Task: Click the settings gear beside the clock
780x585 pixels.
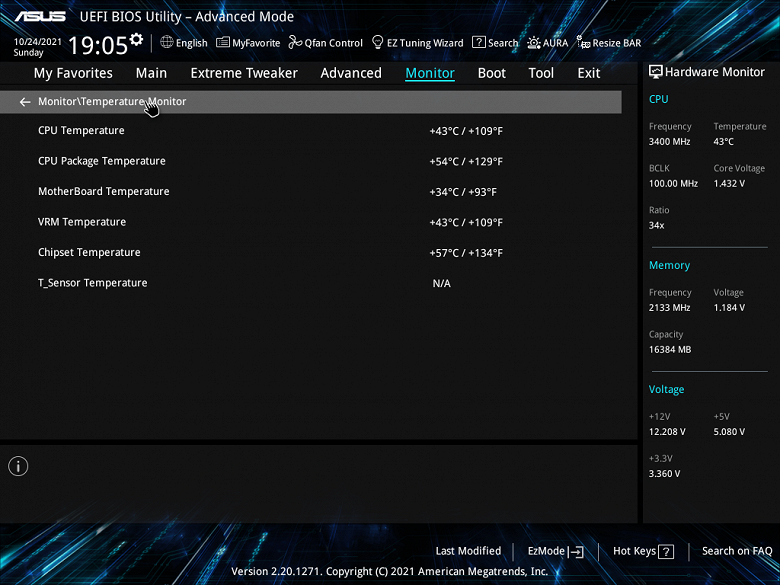Action: click(x=136, y=39)
